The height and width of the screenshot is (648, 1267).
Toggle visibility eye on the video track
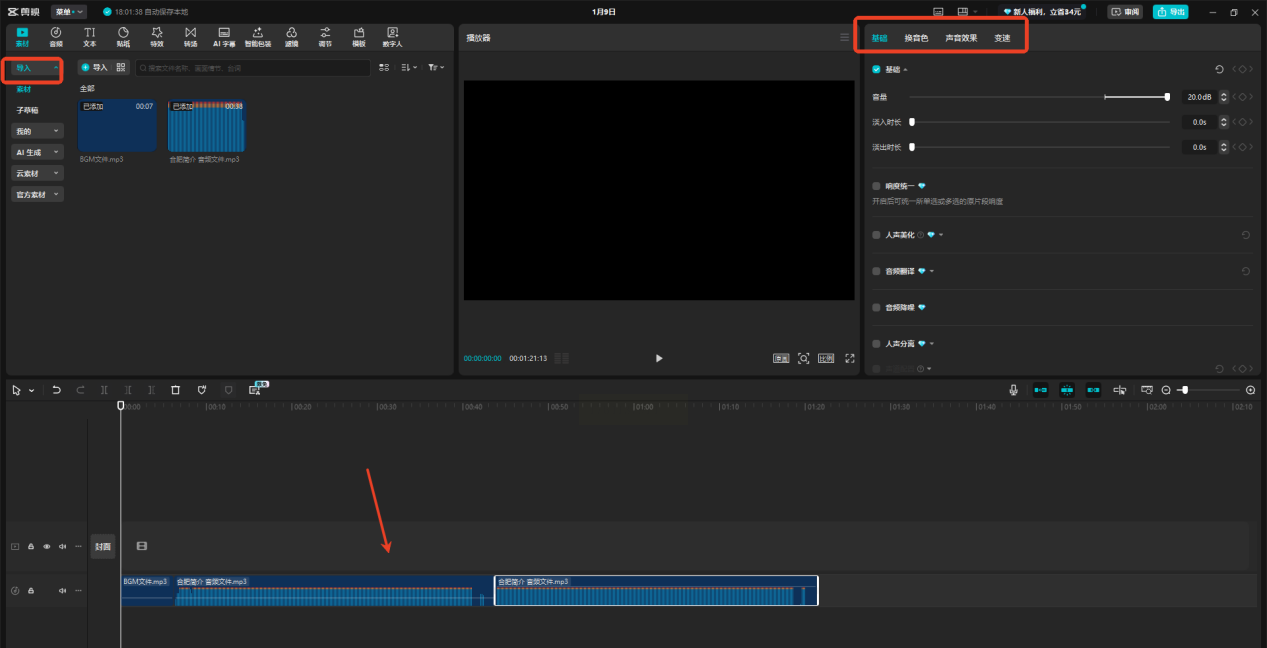(46, 547)
